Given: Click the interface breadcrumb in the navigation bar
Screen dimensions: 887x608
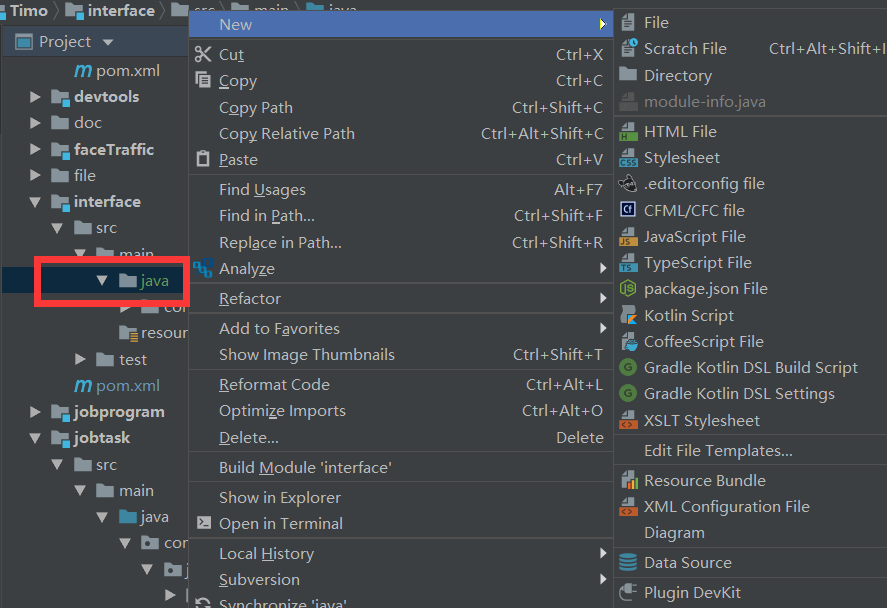Looking at the screenshot, I should coord(111,10).
